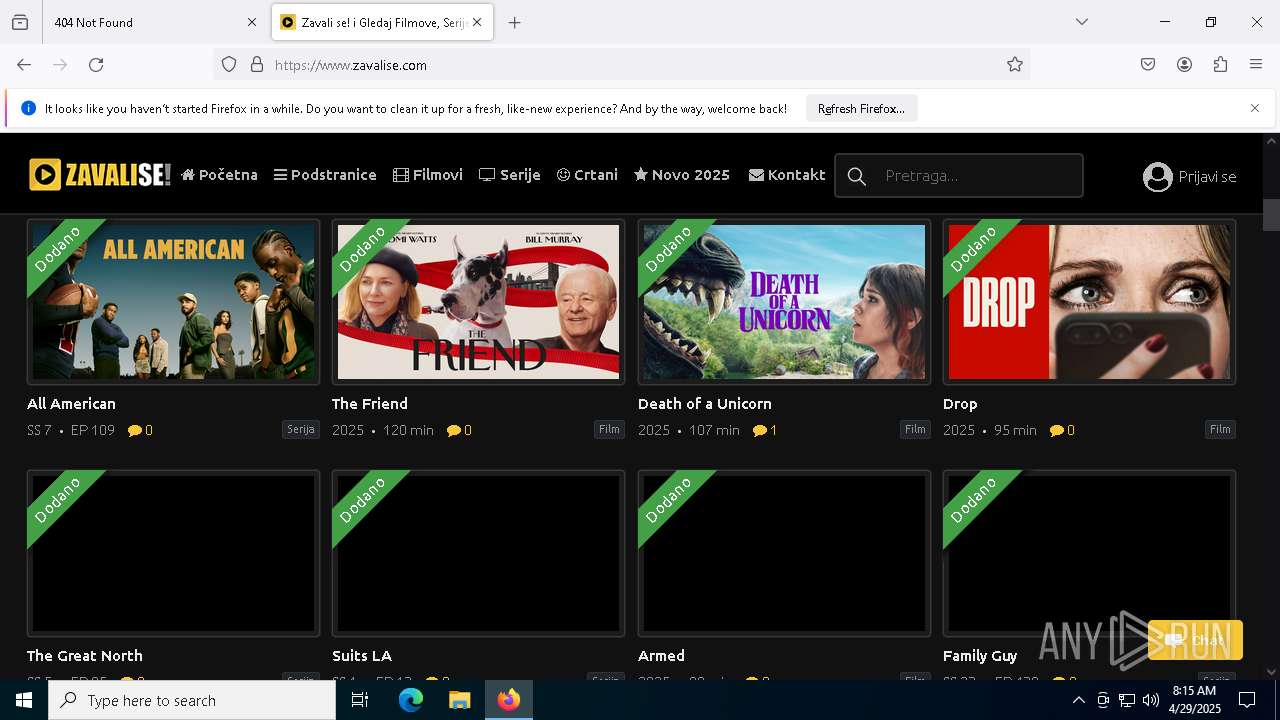Go to Početna home page
Screen dimensions: 1280x720
(219, 175)
